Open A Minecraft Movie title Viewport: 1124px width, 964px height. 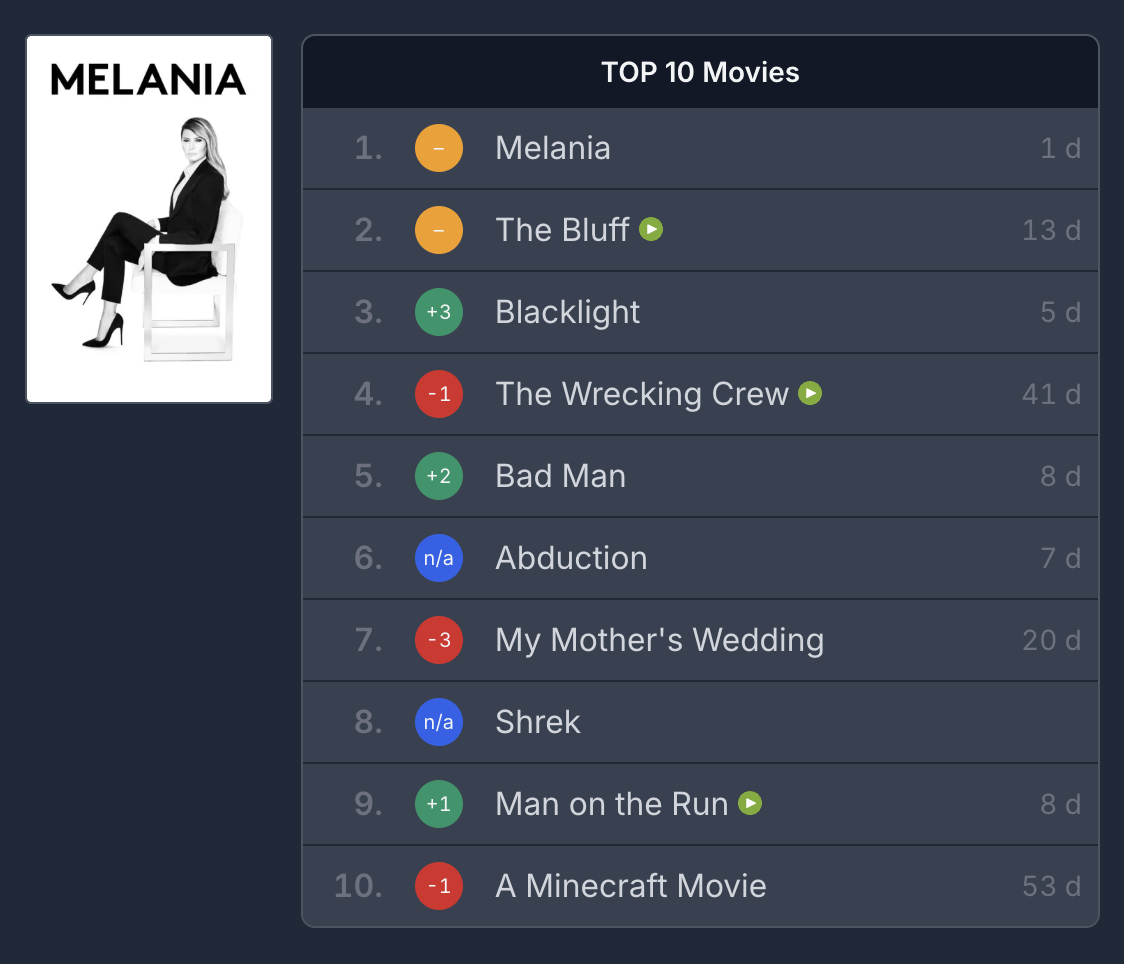[x=631, y=886]
